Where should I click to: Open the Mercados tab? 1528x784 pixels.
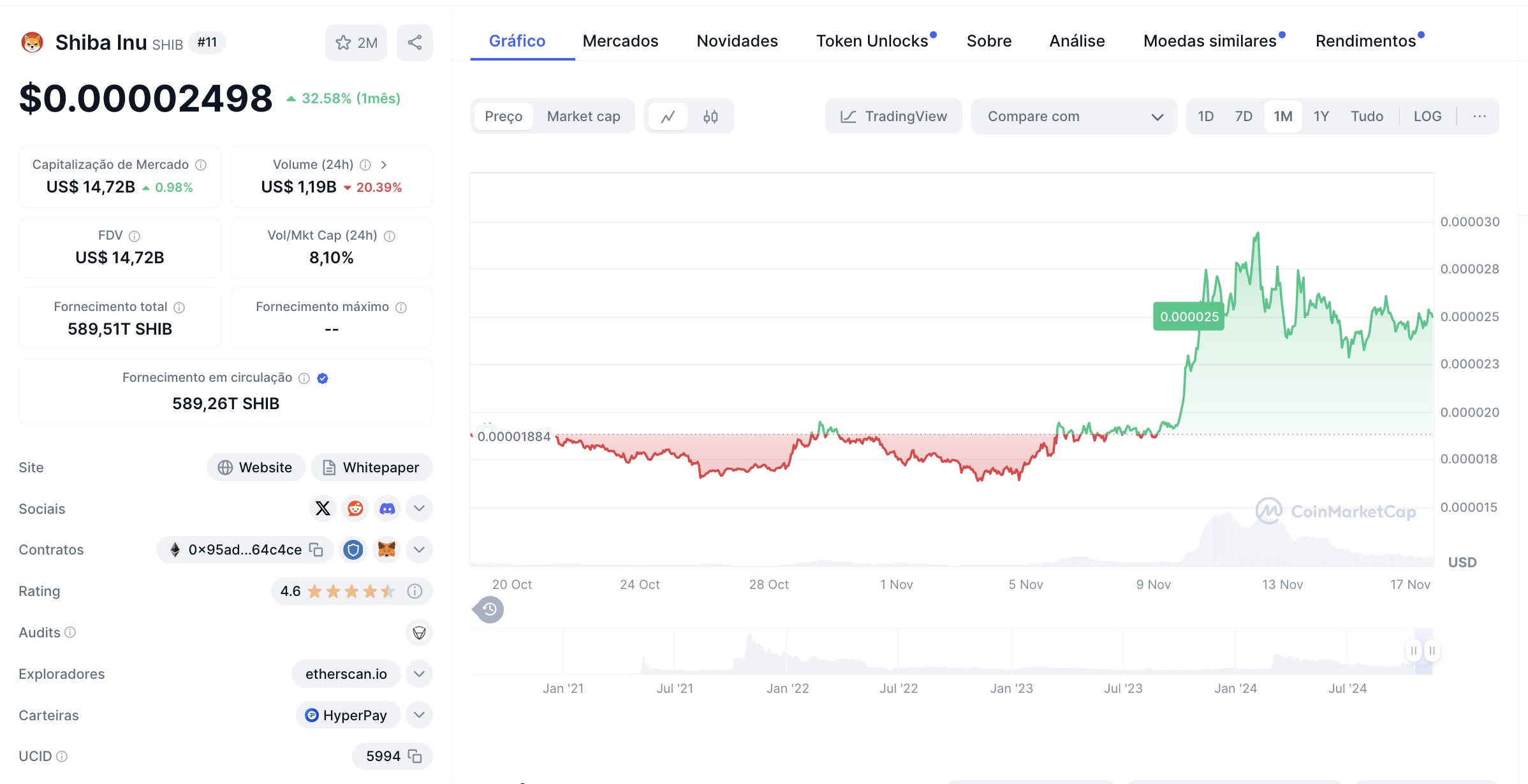click(x=621, y=41)
